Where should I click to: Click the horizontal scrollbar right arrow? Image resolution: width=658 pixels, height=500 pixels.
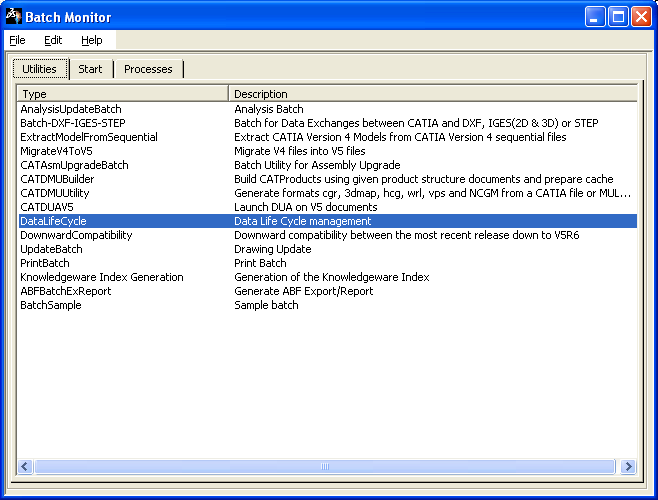629,466
